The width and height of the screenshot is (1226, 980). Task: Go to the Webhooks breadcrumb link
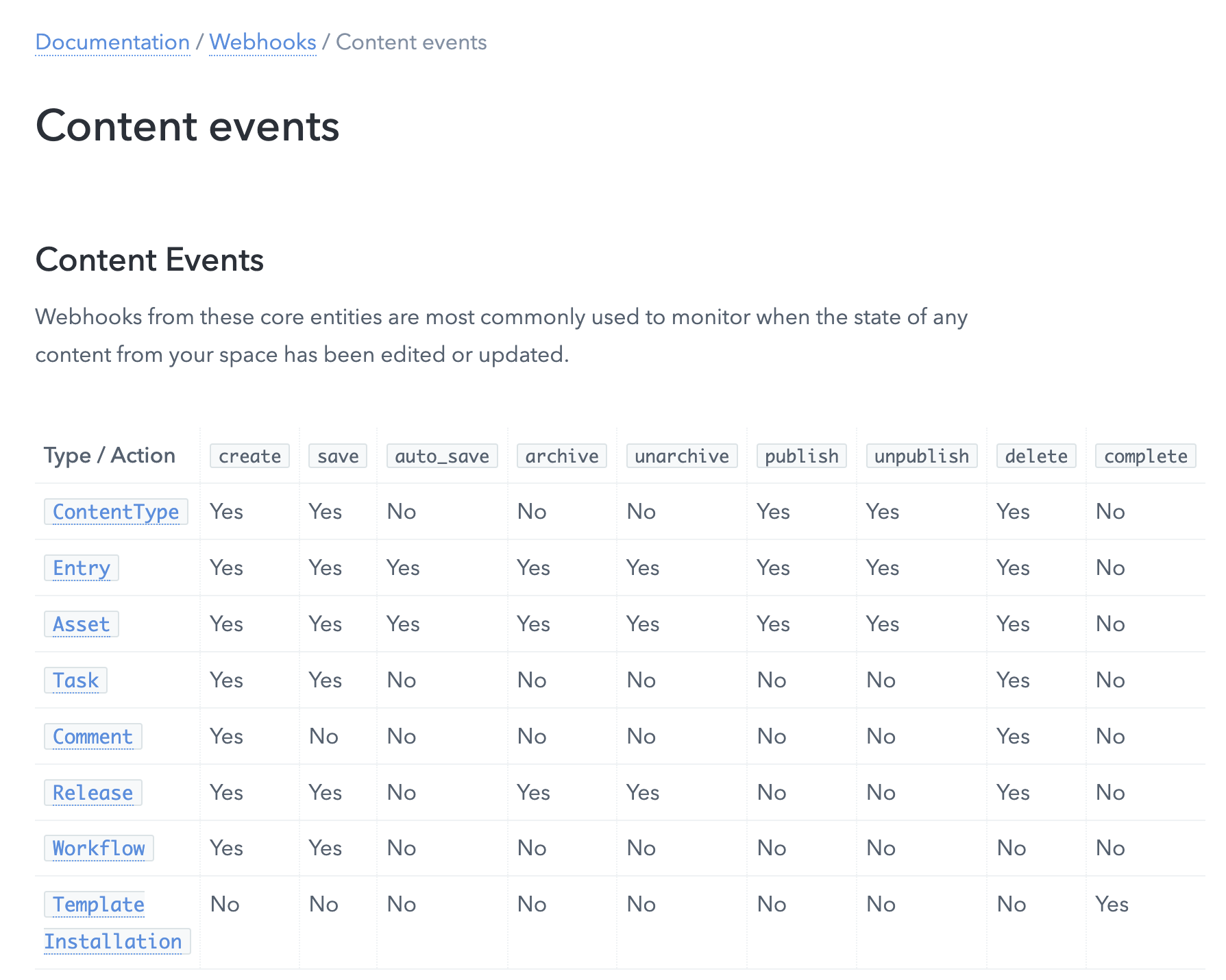pyautogui.click(x=262, y=42)
